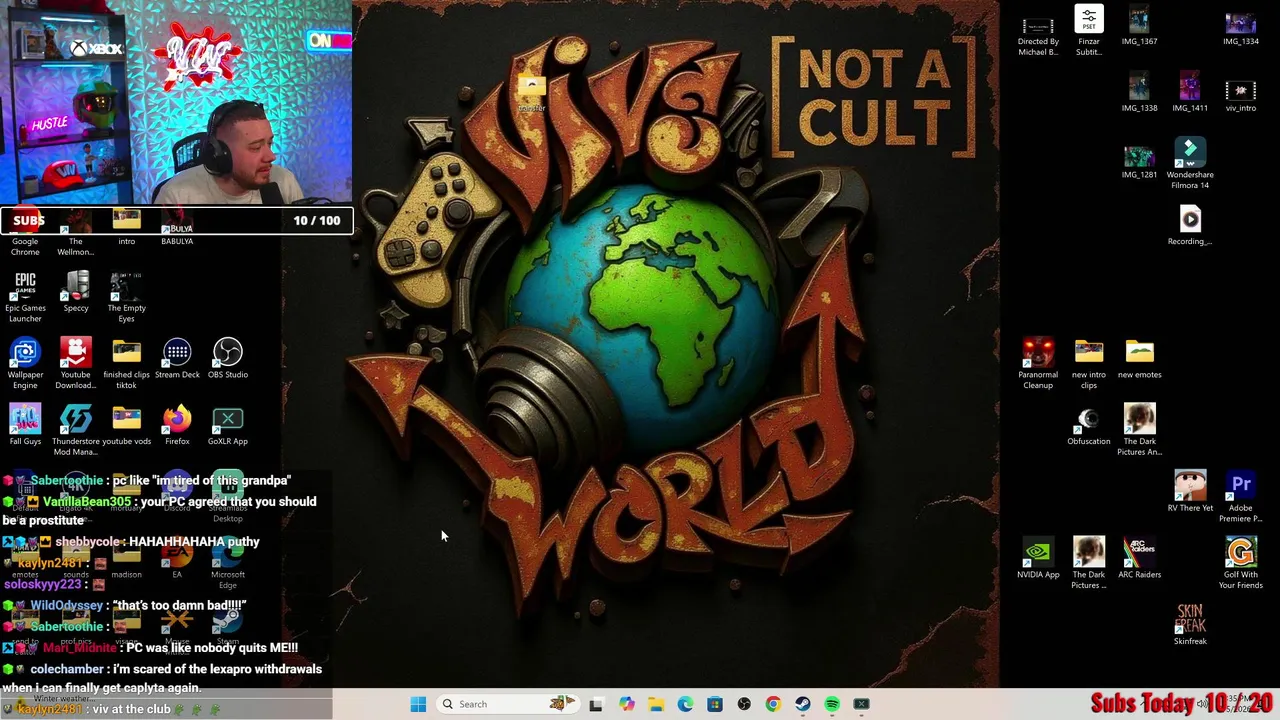The height and width of the screenshot is (720, 1280).
Task: Open The Empty Eyes game shortcut
Action: coord(127,296)
